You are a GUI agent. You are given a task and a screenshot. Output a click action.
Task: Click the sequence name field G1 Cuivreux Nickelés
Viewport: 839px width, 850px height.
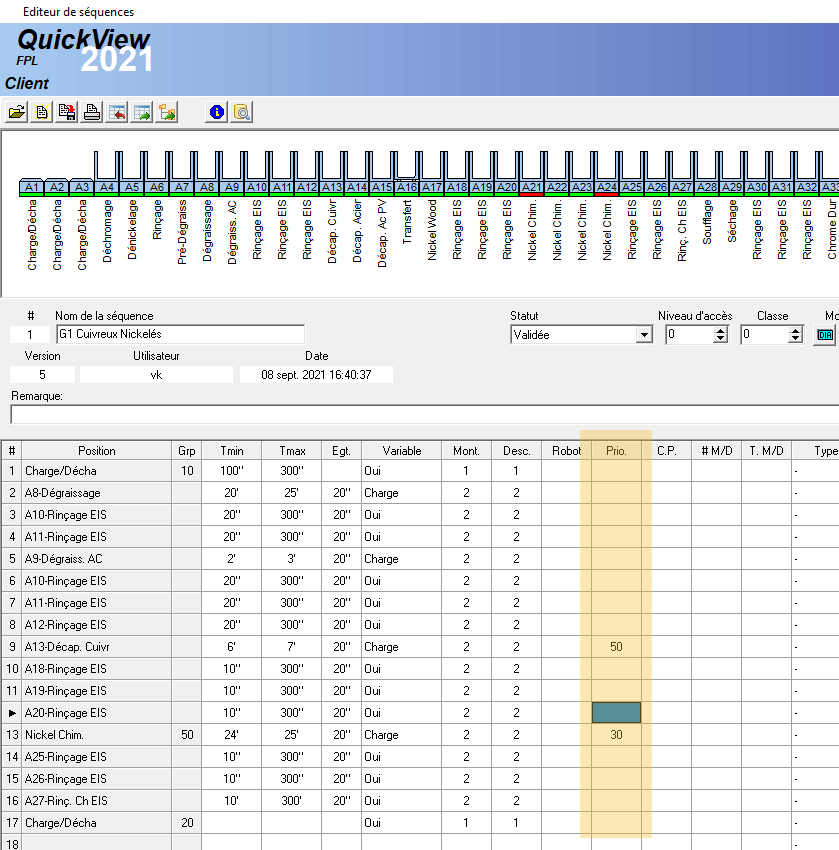coord(180,334)
